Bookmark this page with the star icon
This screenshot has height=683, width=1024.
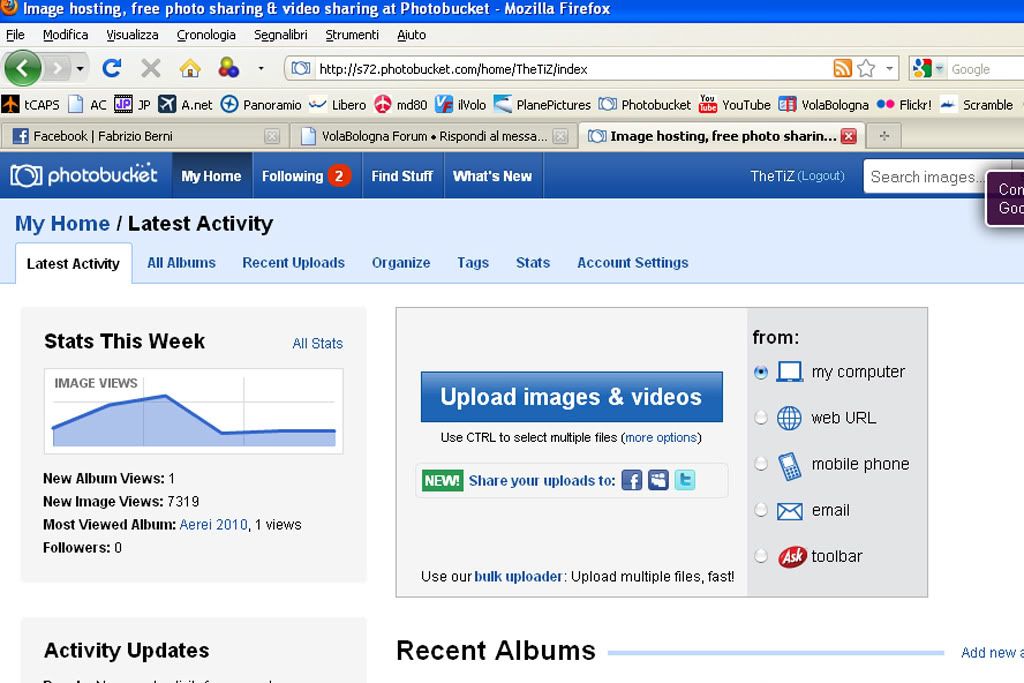click(866, 69)
